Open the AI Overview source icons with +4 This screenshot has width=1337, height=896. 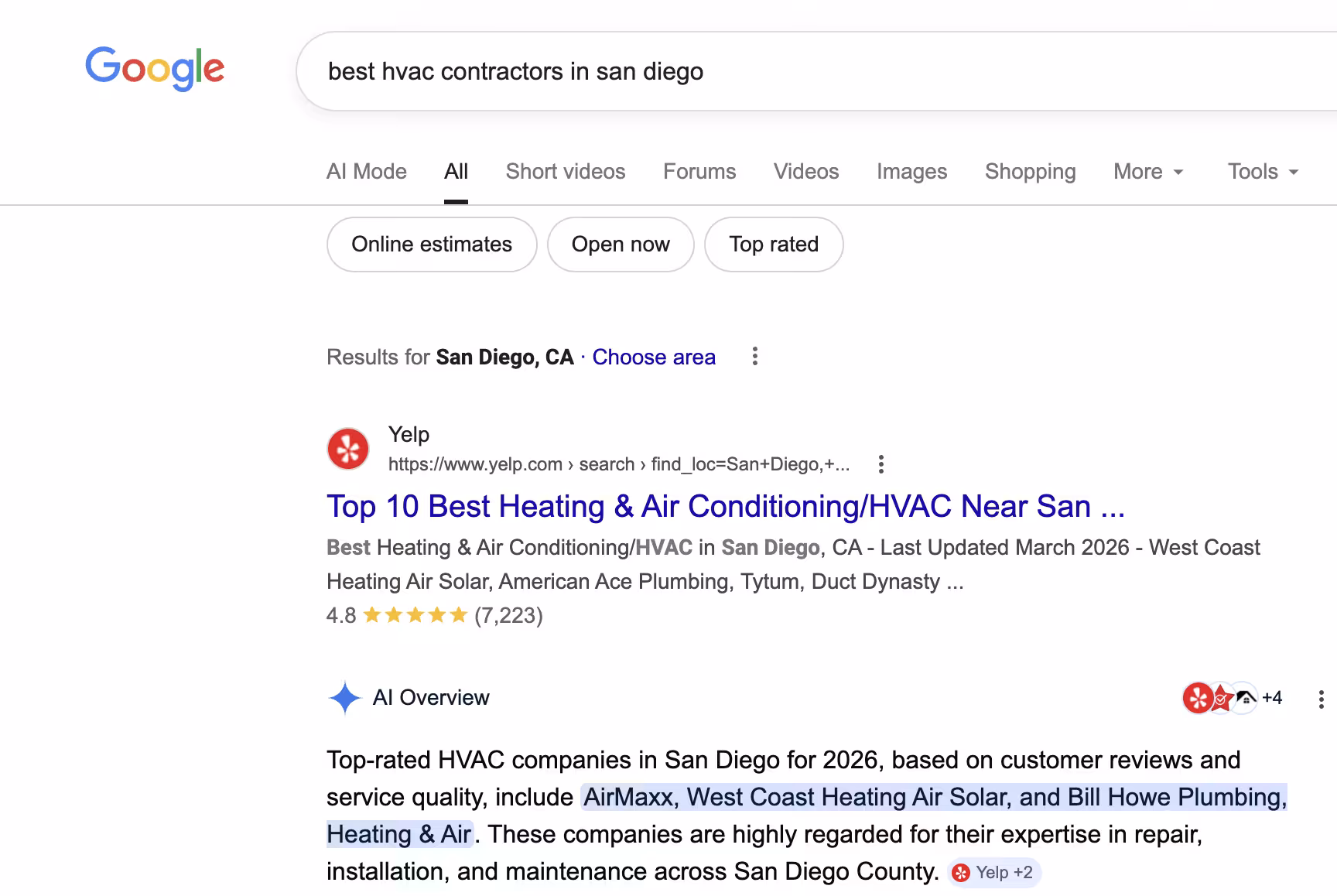1233,698
